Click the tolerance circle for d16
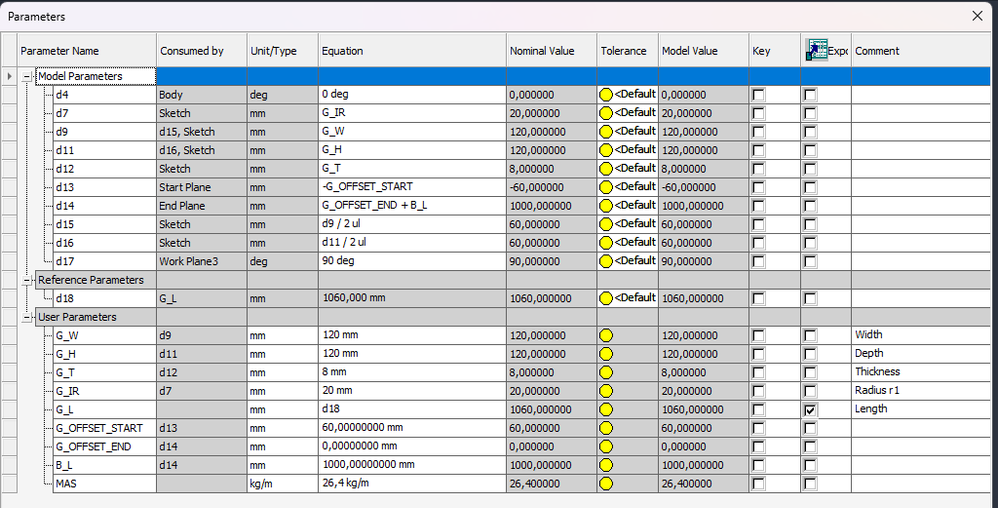Screen dimensions: 998x508 (606, 243)
